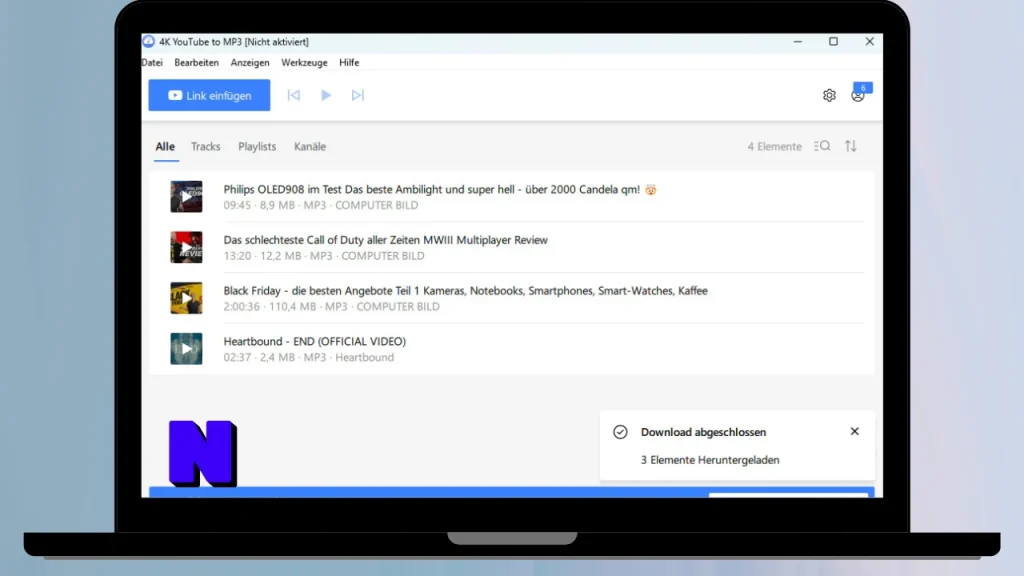Image resolution: width=1024 pixels, height=576 pixels.
Task: Play the Call of Duty review thumbnail
Action: (x=187, y=248)
